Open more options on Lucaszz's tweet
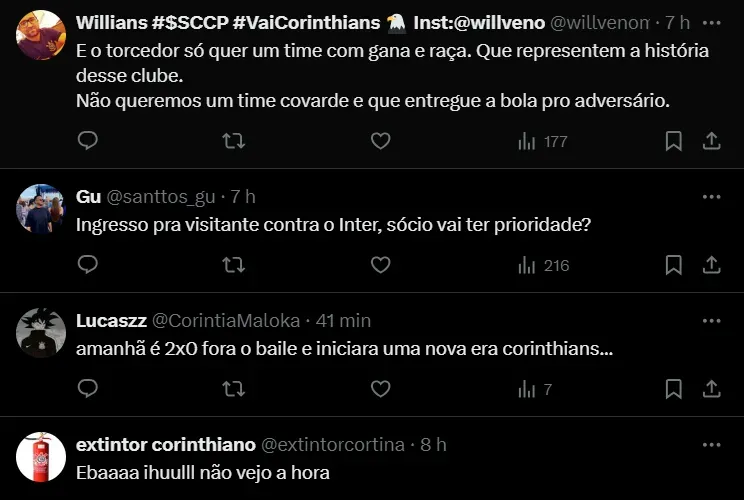744x500 pixels. pyautogui.click(x=711, y=321)
